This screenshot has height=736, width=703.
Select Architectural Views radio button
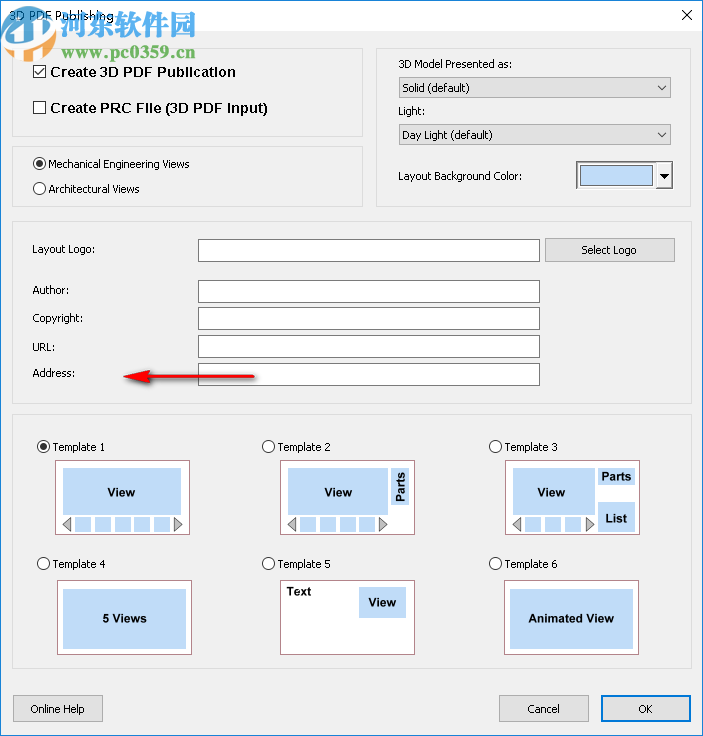(39, 189)
